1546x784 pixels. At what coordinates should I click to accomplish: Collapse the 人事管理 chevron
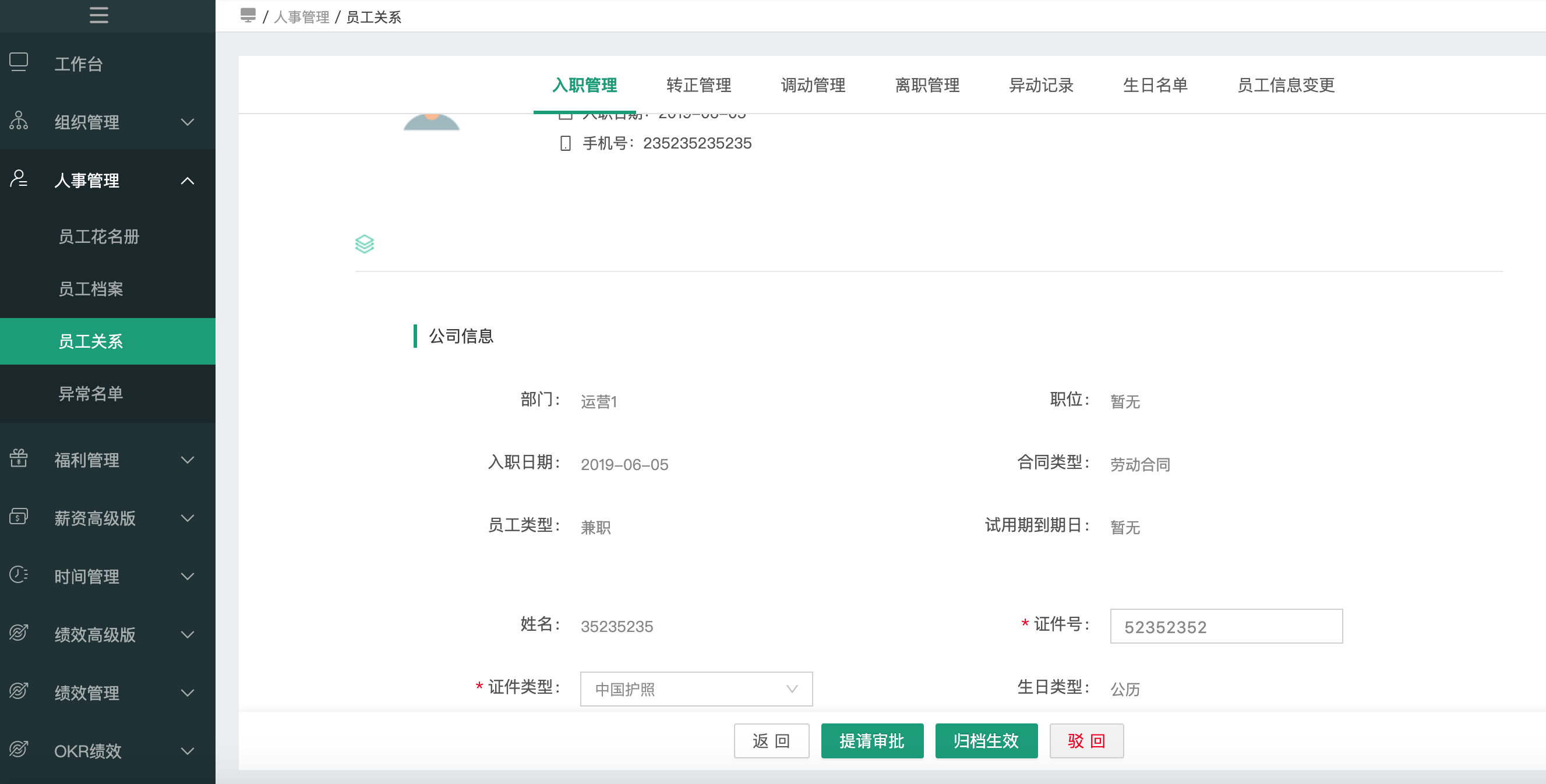tap(188, 181)
